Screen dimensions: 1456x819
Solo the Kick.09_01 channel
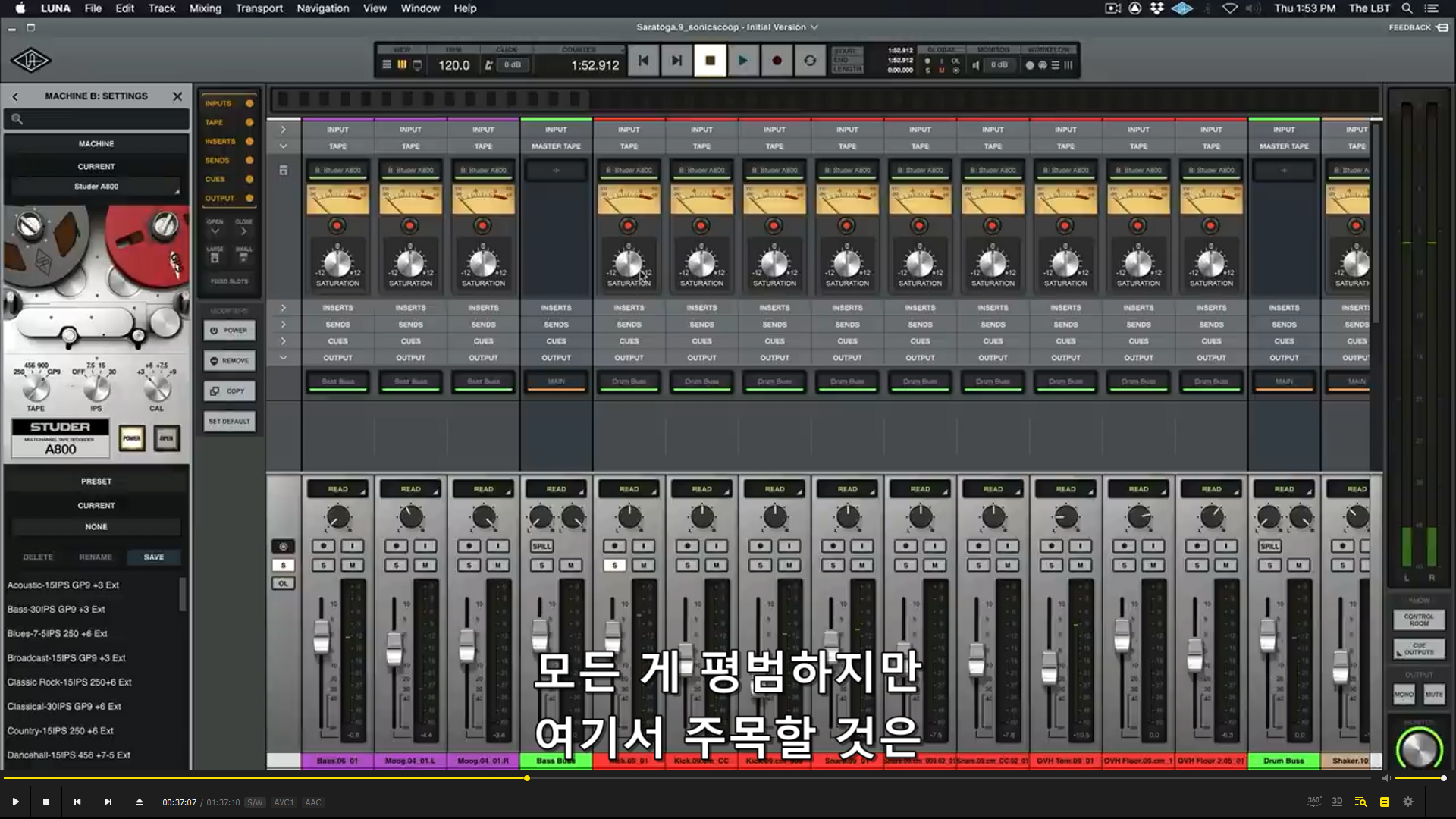[x=614, y=565]
